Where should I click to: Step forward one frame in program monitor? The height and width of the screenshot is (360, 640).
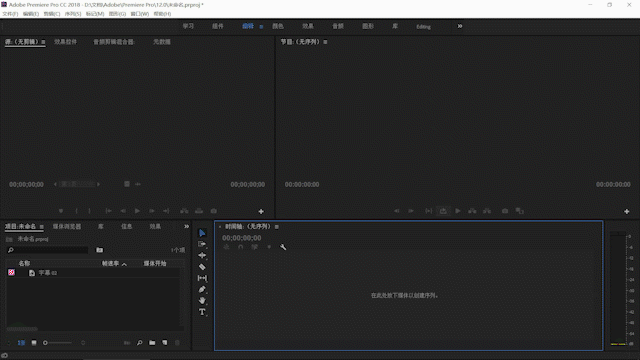click(411, 211)
